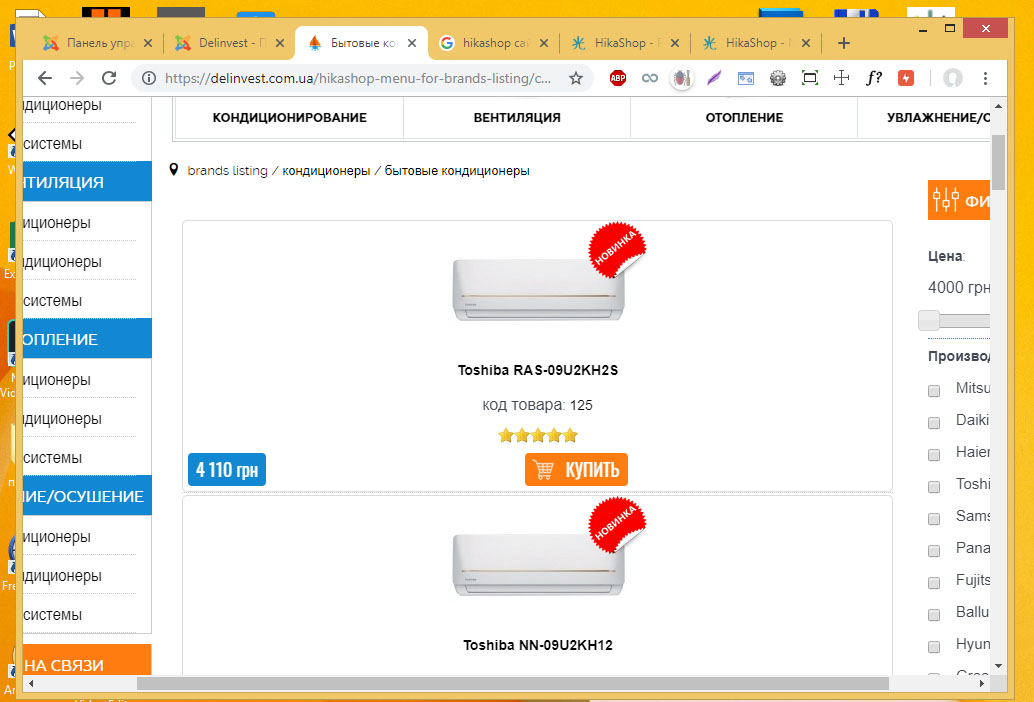Switch to hikashop Google search tab

click(493, 44)
